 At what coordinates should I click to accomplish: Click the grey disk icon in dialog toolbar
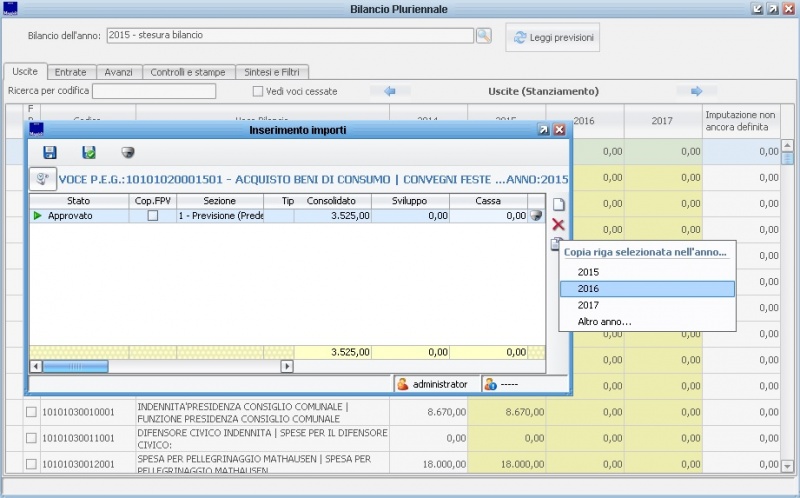pyautogui.click(x=127, y=152)
